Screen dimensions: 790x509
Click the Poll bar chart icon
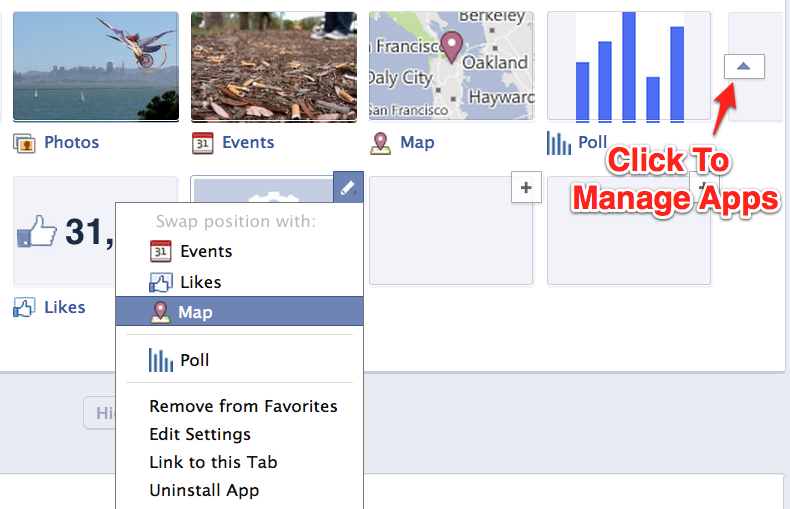coord(559,143)
